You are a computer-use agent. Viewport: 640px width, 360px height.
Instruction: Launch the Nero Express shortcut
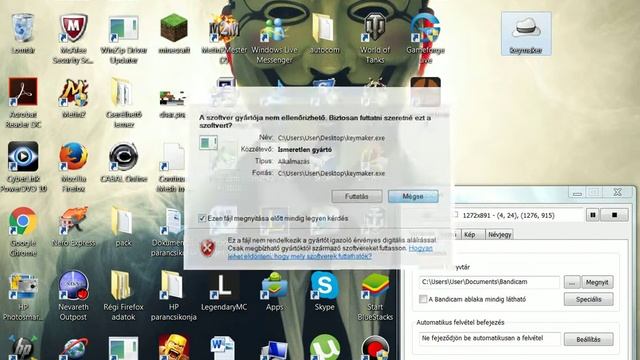[73, 227]
